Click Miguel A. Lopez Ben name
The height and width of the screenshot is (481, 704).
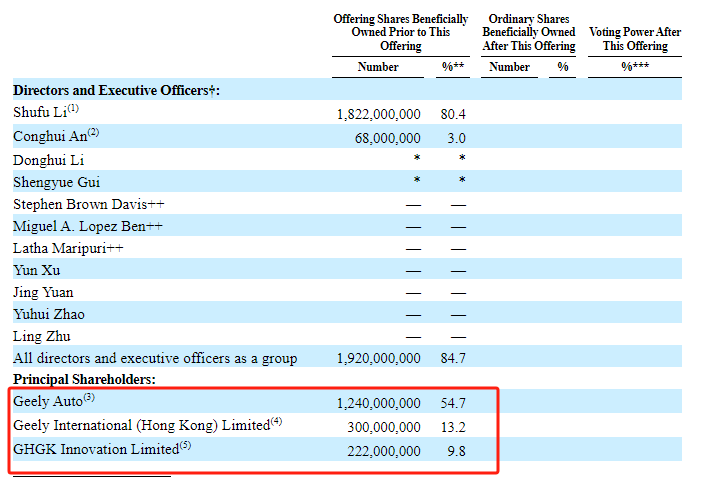[x=87, y=226]
